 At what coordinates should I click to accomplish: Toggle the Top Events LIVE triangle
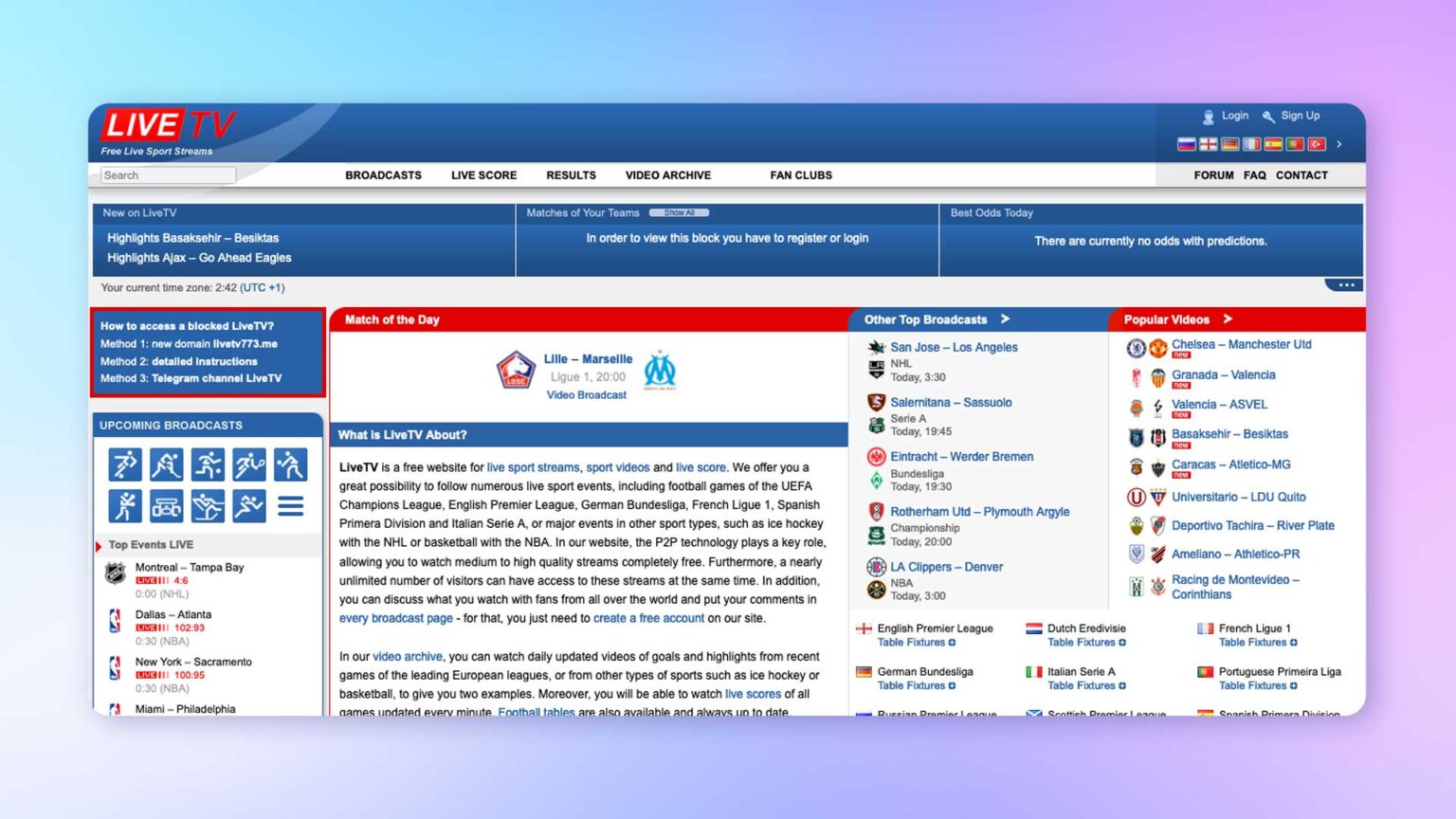(99, 546)
